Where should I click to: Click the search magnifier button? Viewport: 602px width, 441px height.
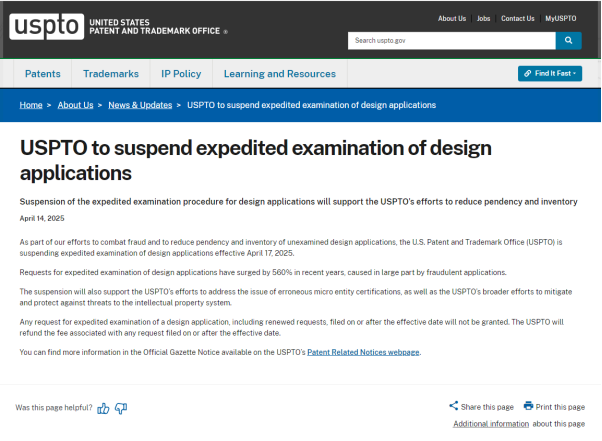click(568, 40)
